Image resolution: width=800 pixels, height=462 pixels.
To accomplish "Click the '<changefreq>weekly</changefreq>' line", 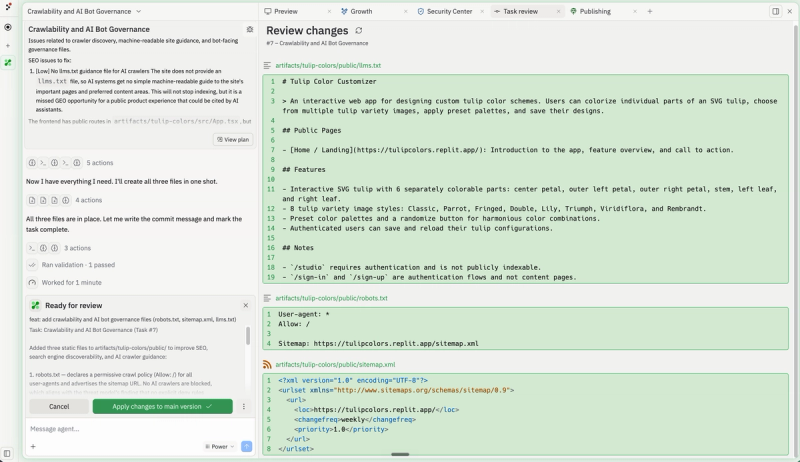I will tap(355, 420).
